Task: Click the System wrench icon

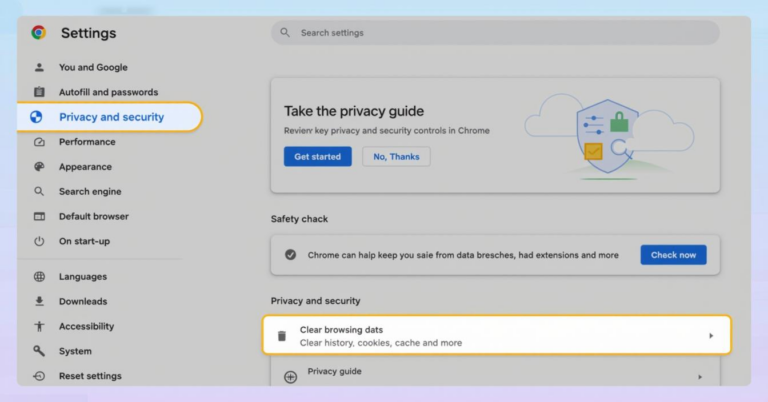Action: click(39, 351)
